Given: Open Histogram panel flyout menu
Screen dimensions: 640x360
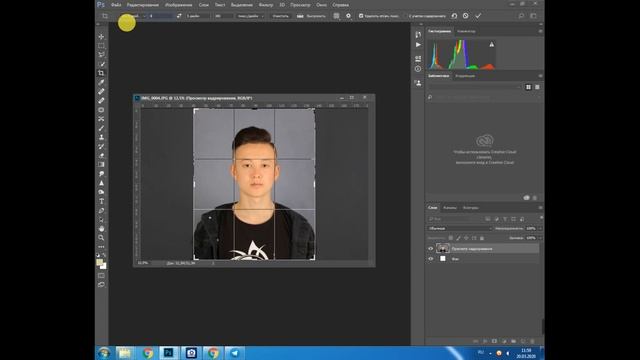Looking at the screenshot, I should [x=540, y=31].
